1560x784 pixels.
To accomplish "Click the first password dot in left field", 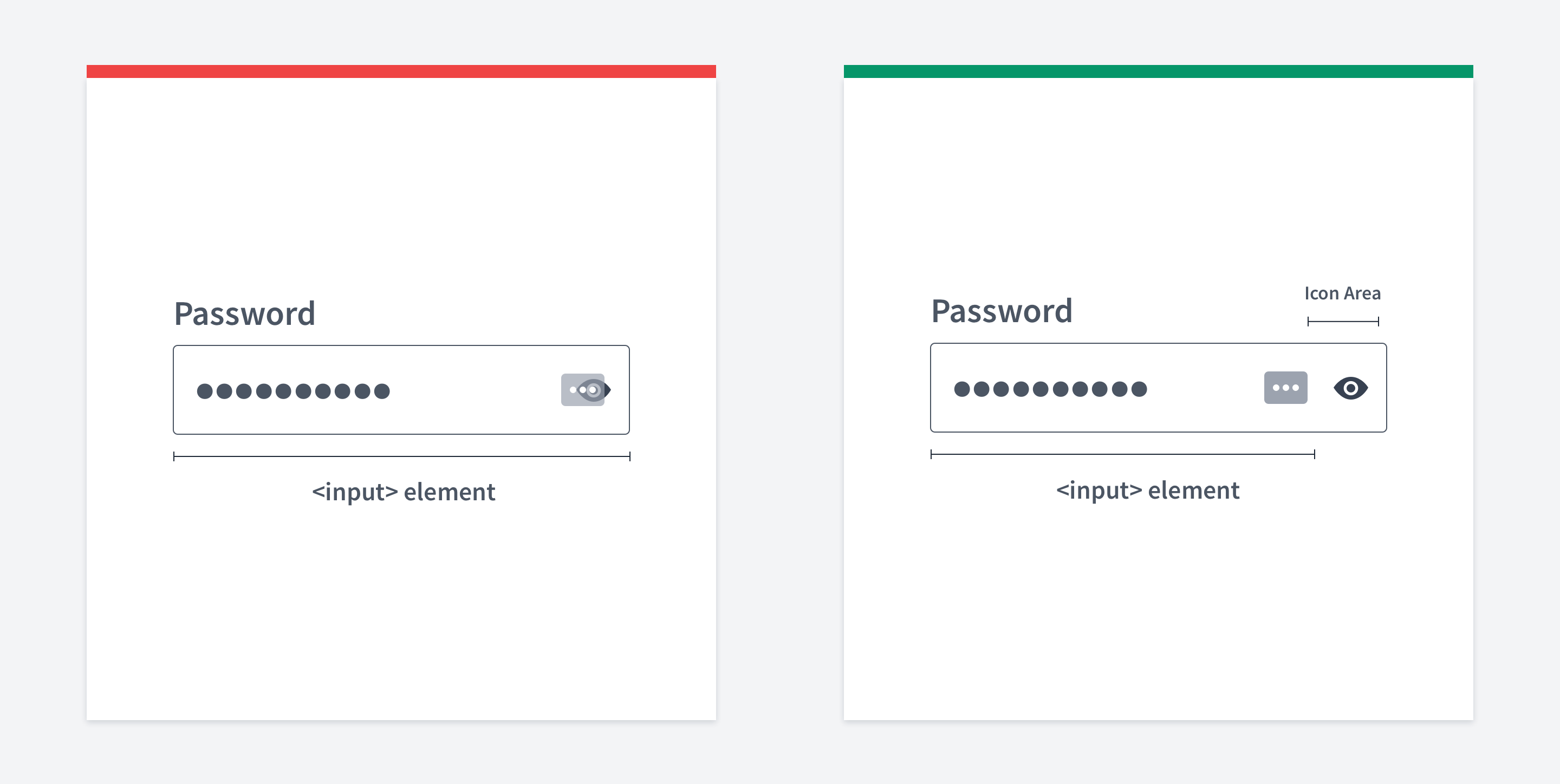I will point(205,391).
